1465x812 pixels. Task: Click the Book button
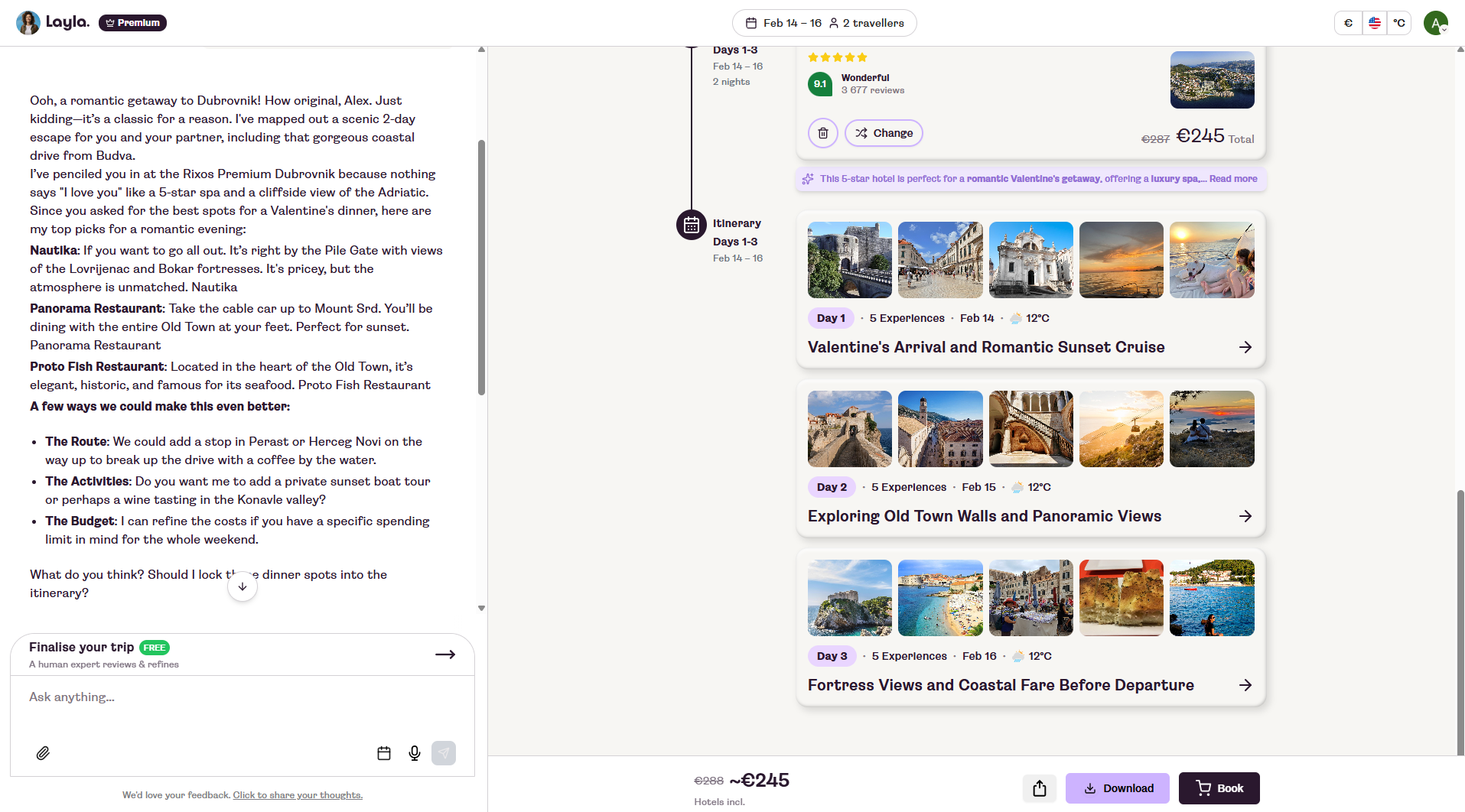pos(1219,788)
